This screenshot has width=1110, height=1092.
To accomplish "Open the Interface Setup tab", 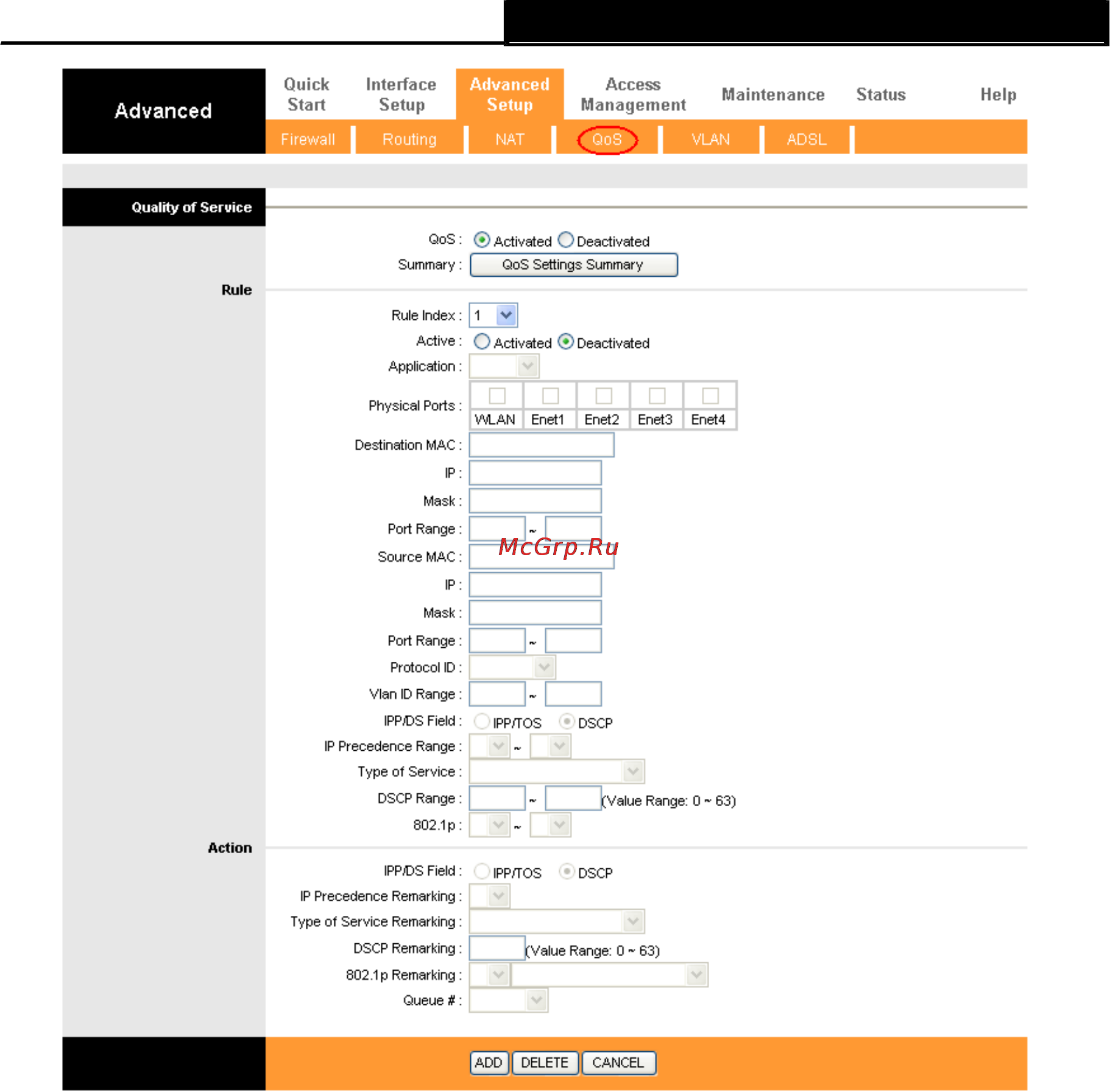I will [401, 94].
